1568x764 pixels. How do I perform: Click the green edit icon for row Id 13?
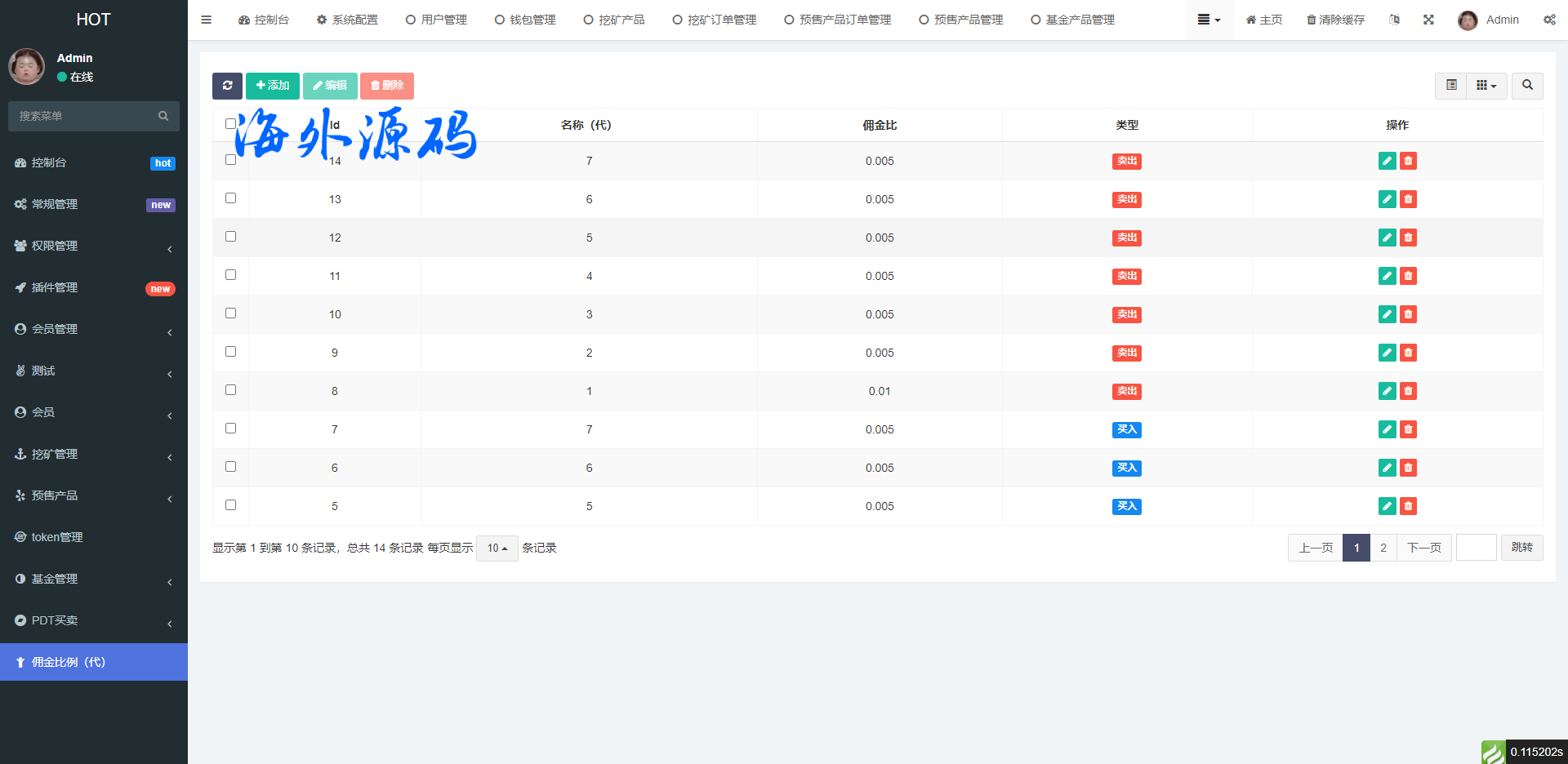pos(1387,199)
